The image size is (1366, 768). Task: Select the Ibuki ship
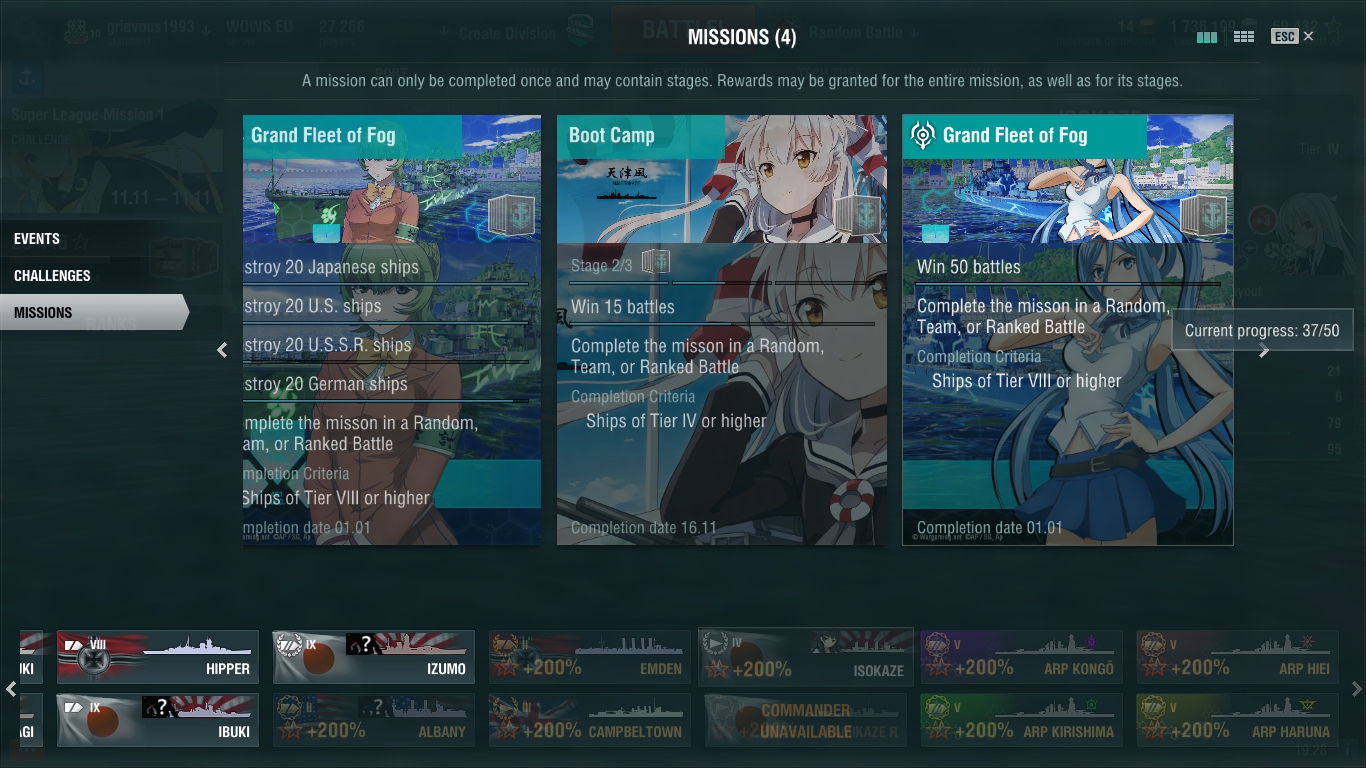(158, 720)
